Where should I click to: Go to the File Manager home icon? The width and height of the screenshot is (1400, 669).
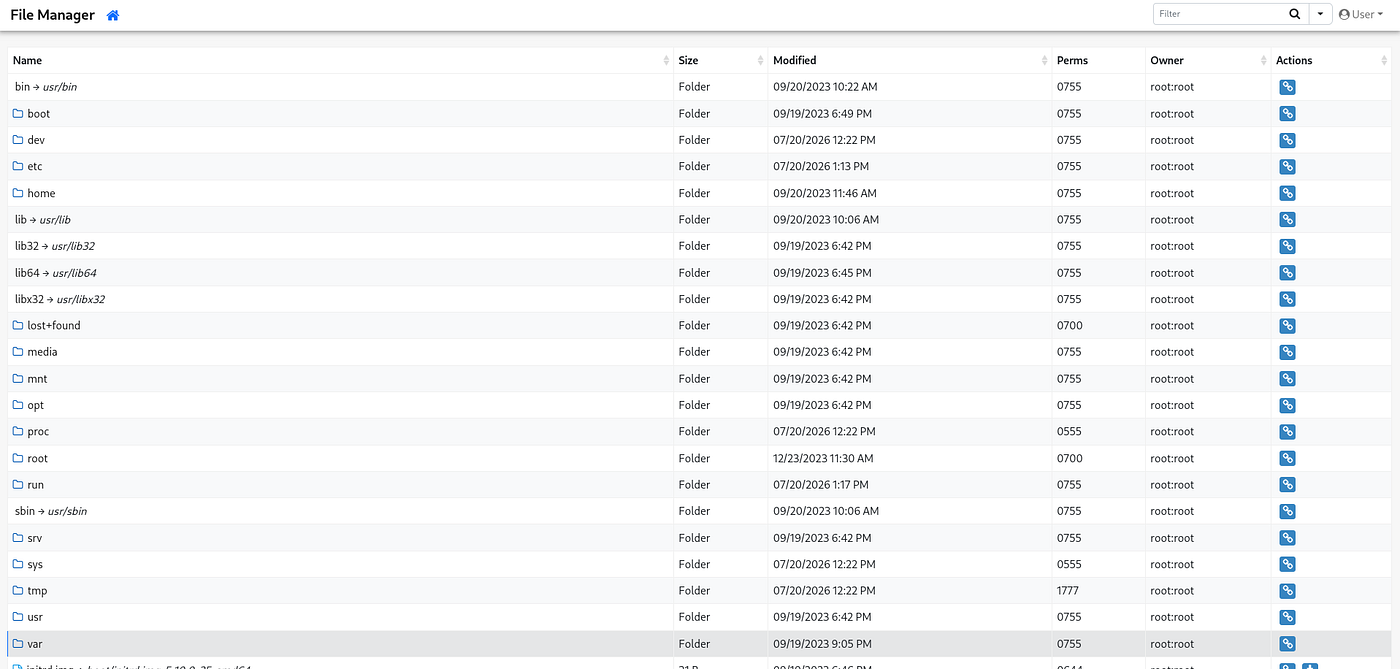113,15
